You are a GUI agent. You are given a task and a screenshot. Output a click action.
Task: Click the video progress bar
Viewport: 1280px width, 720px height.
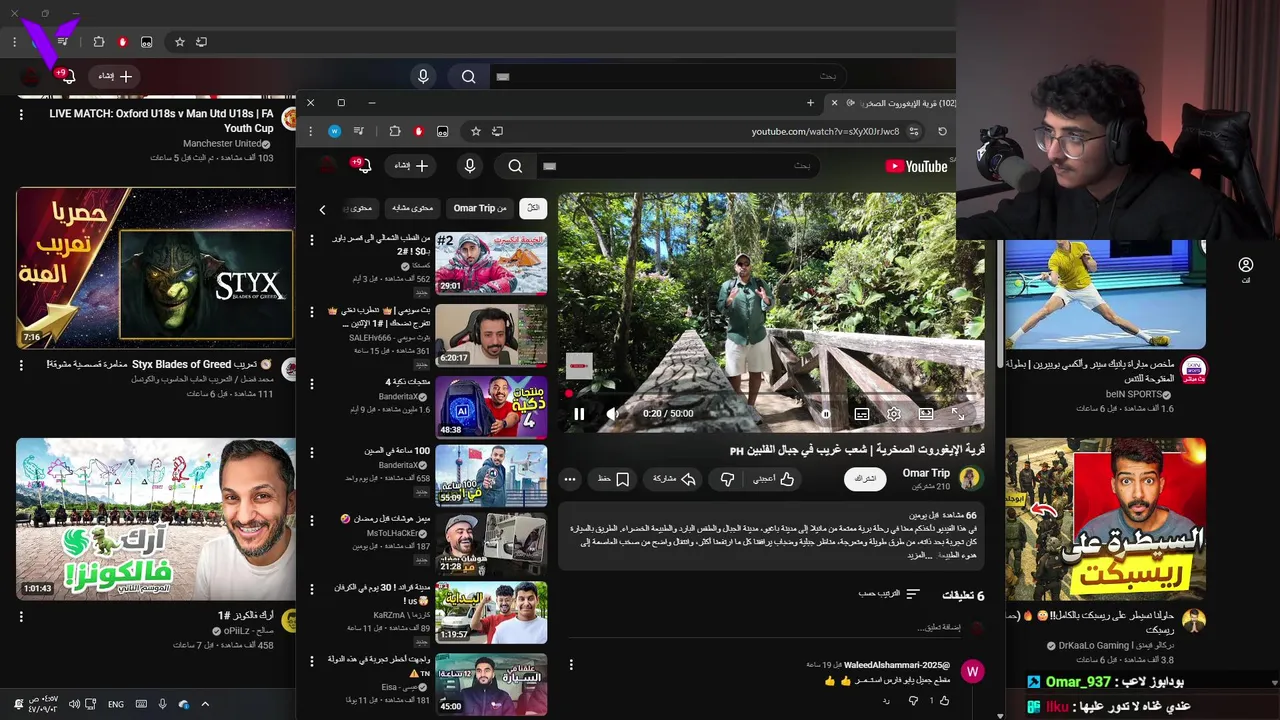[771, 396]
